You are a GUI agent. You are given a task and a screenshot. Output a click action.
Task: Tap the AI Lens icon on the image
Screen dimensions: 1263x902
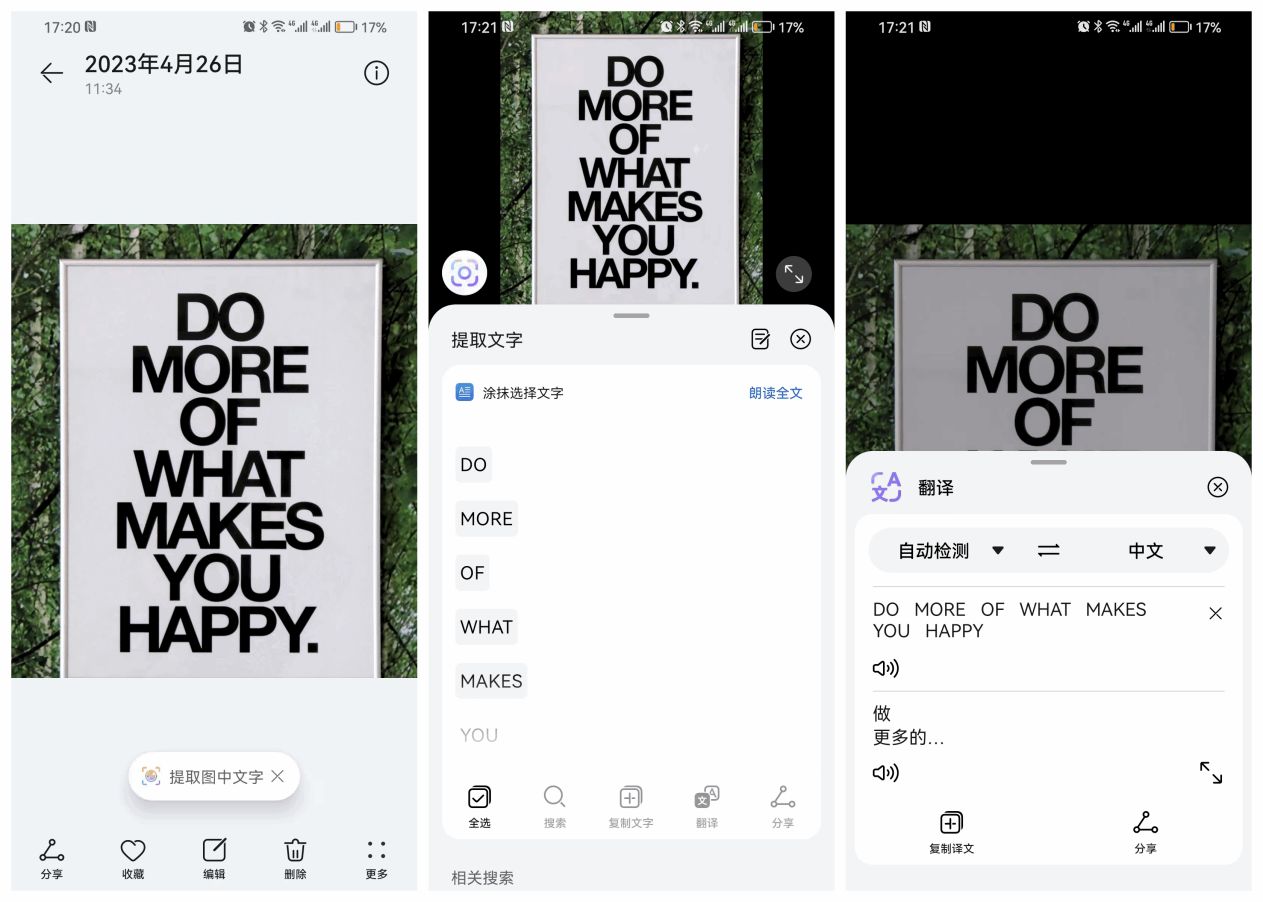(x=464, y=272)
